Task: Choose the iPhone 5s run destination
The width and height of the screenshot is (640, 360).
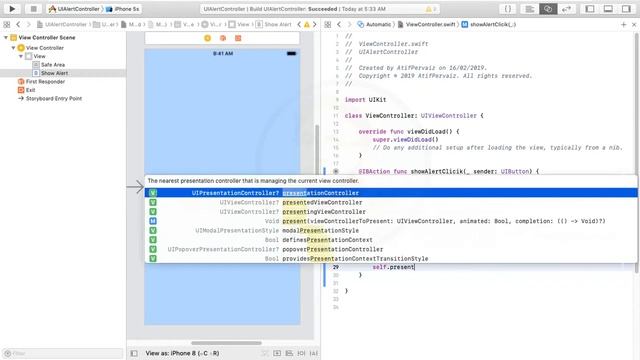Action: click(122, 9)
